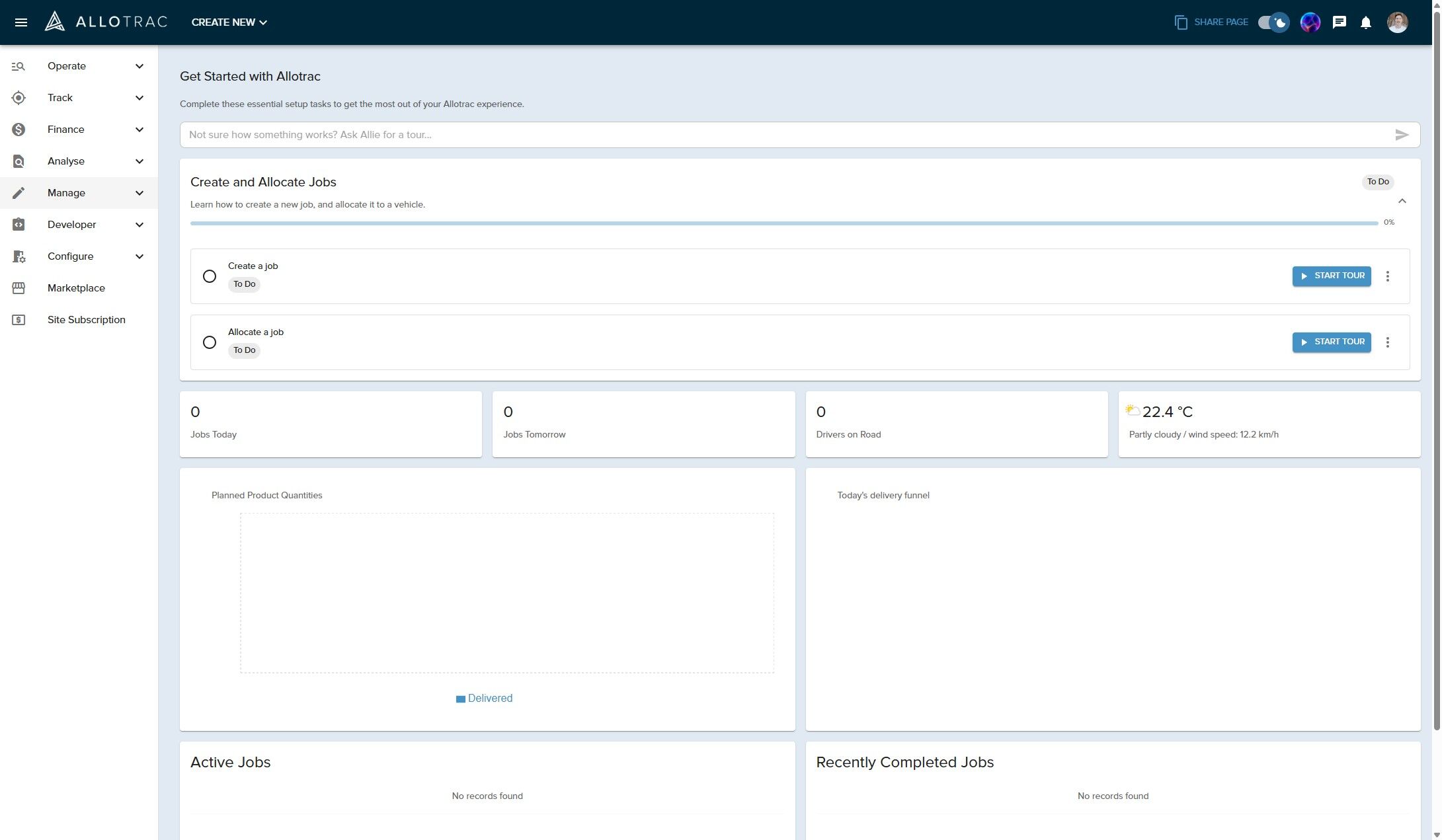The height and width of the screenshot is (840, 1442).
Task: Open the Create New dropdown
Action: [229, 22]
